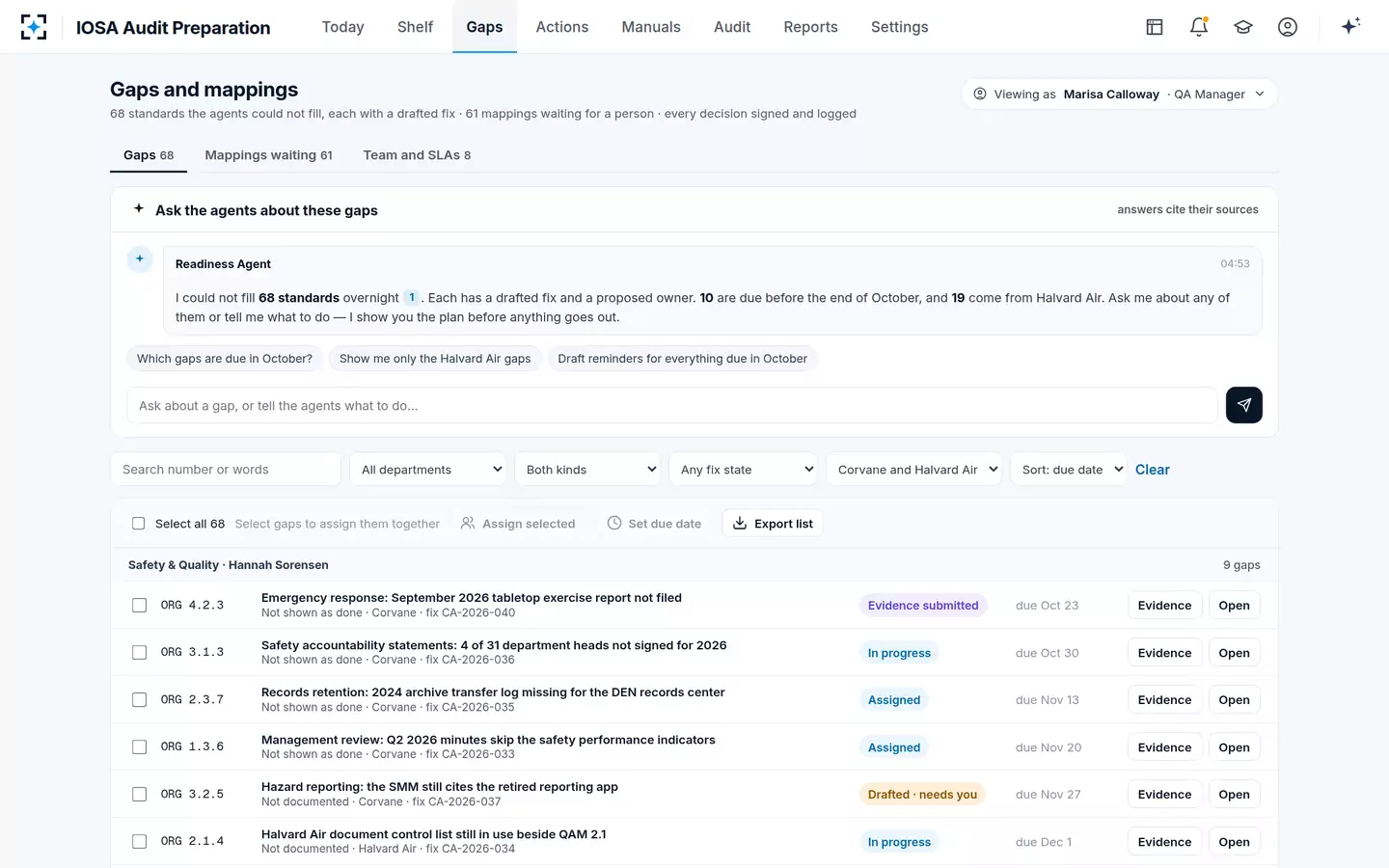
Task: Open the notifications bell
Action: point(1199,27)
